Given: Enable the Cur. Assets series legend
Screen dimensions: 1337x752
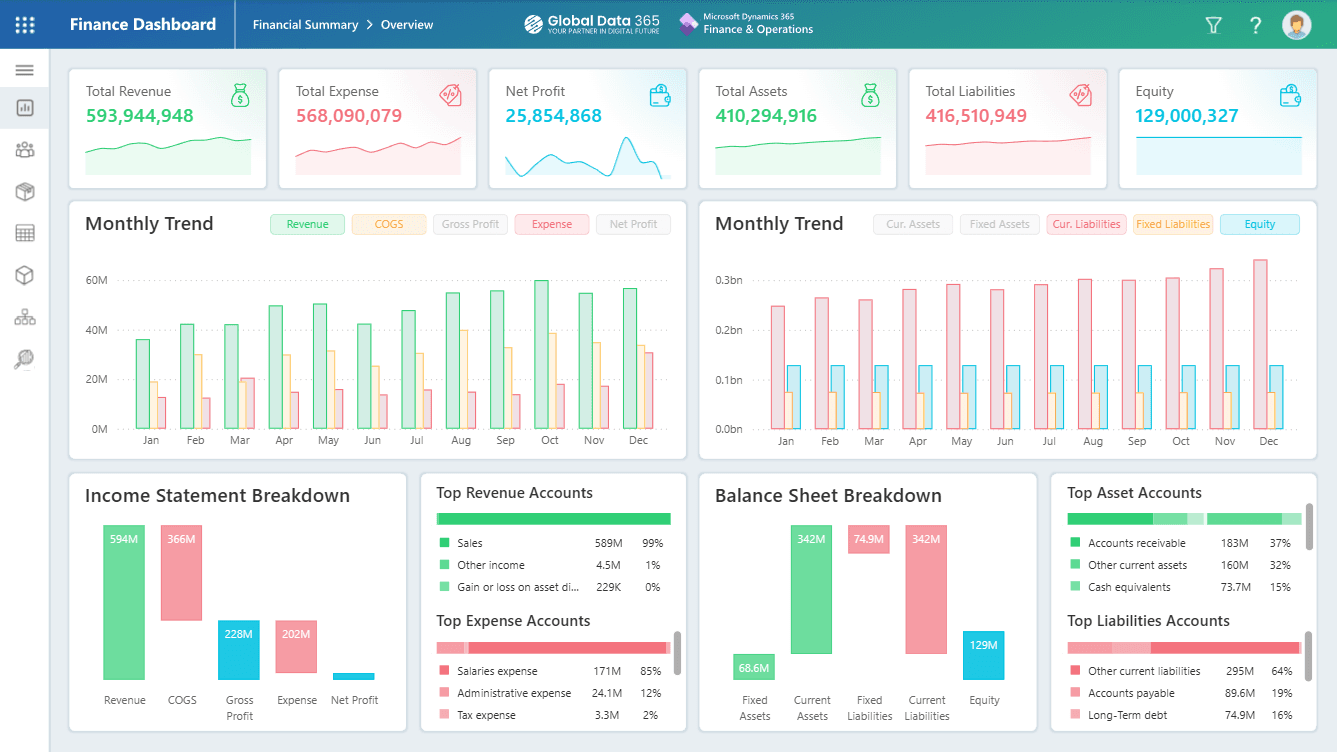Looking at the screenshot, I should [x=913, y=225].
